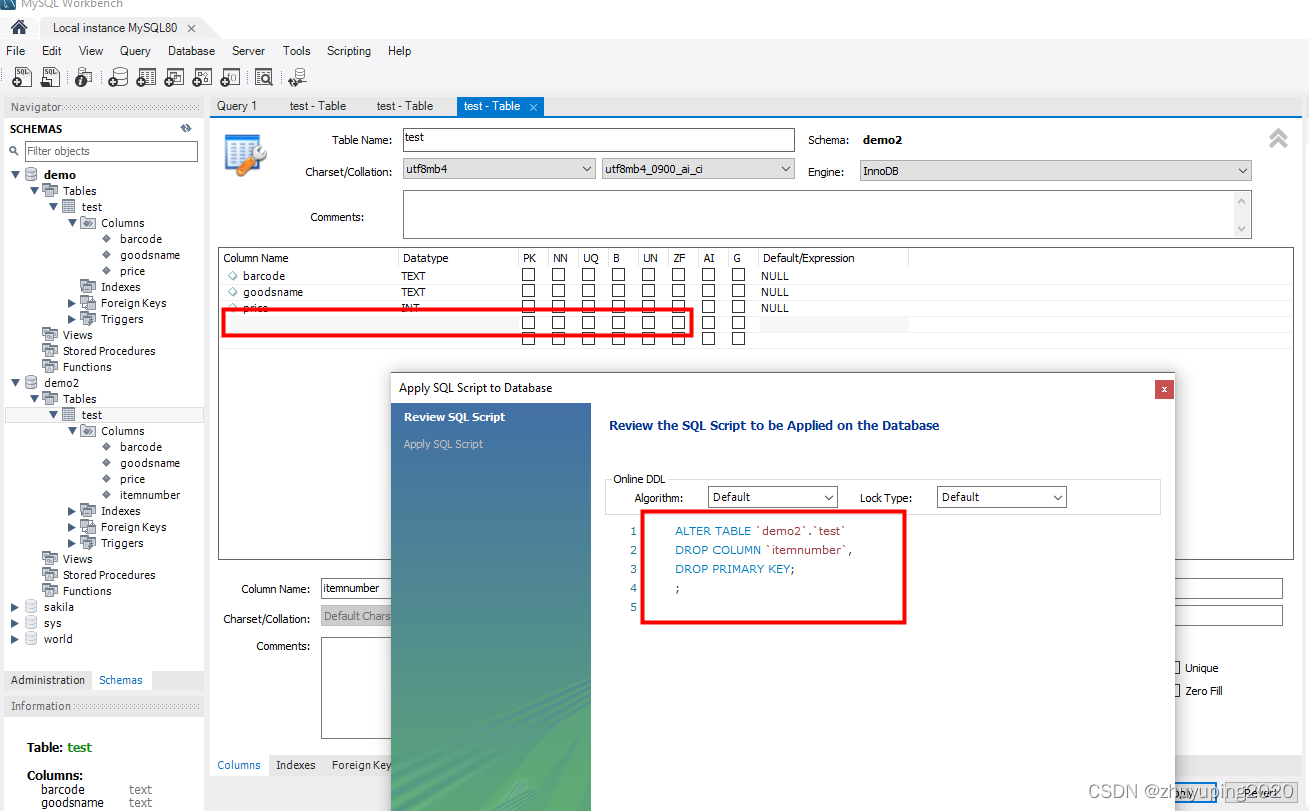Image resolution: width=1309 pixels, height=811 pixels.
Task: Toggle PK checkbox for goodsname column
Action: tap(529, 291)
